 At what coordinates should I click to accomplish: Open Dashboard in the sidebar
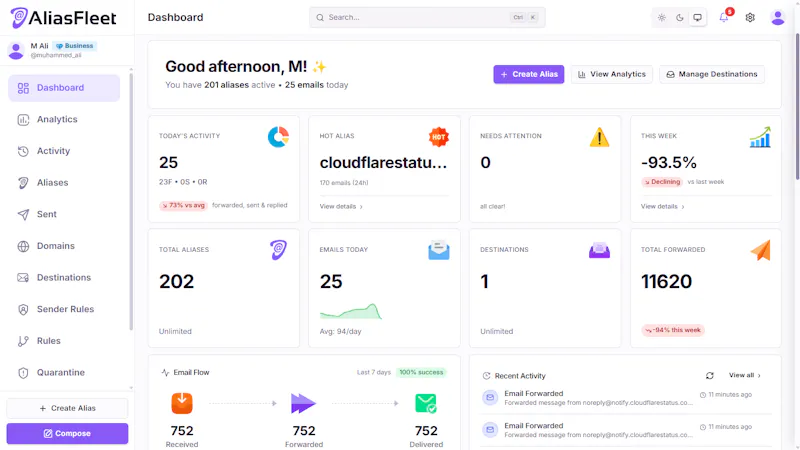point(64,88)
